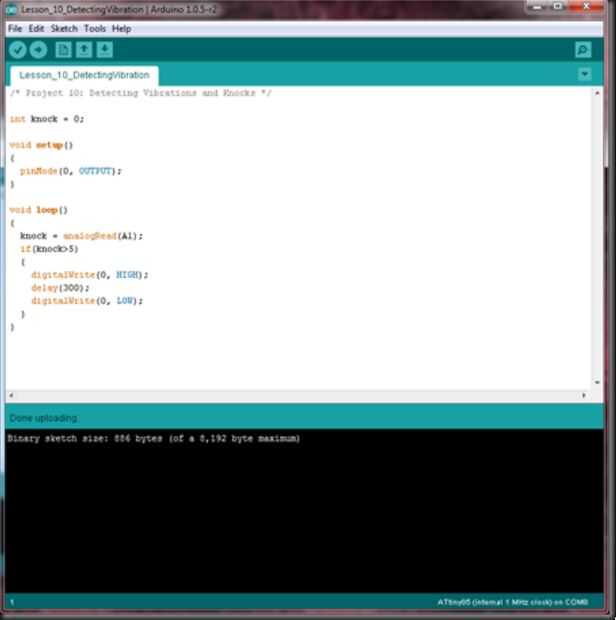Click the 'if(knock>5)' line

tap(49, 249)
